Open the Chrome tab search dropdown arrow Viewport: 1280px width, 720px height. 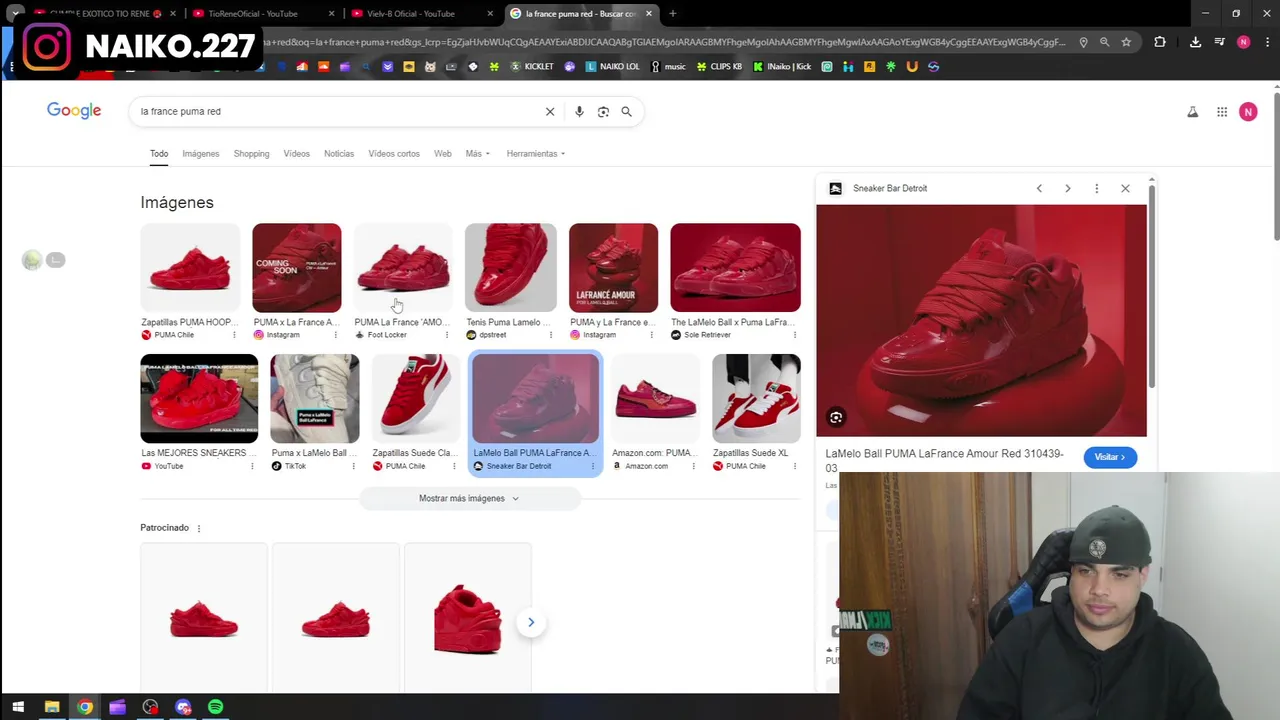(x=15, y=13)
